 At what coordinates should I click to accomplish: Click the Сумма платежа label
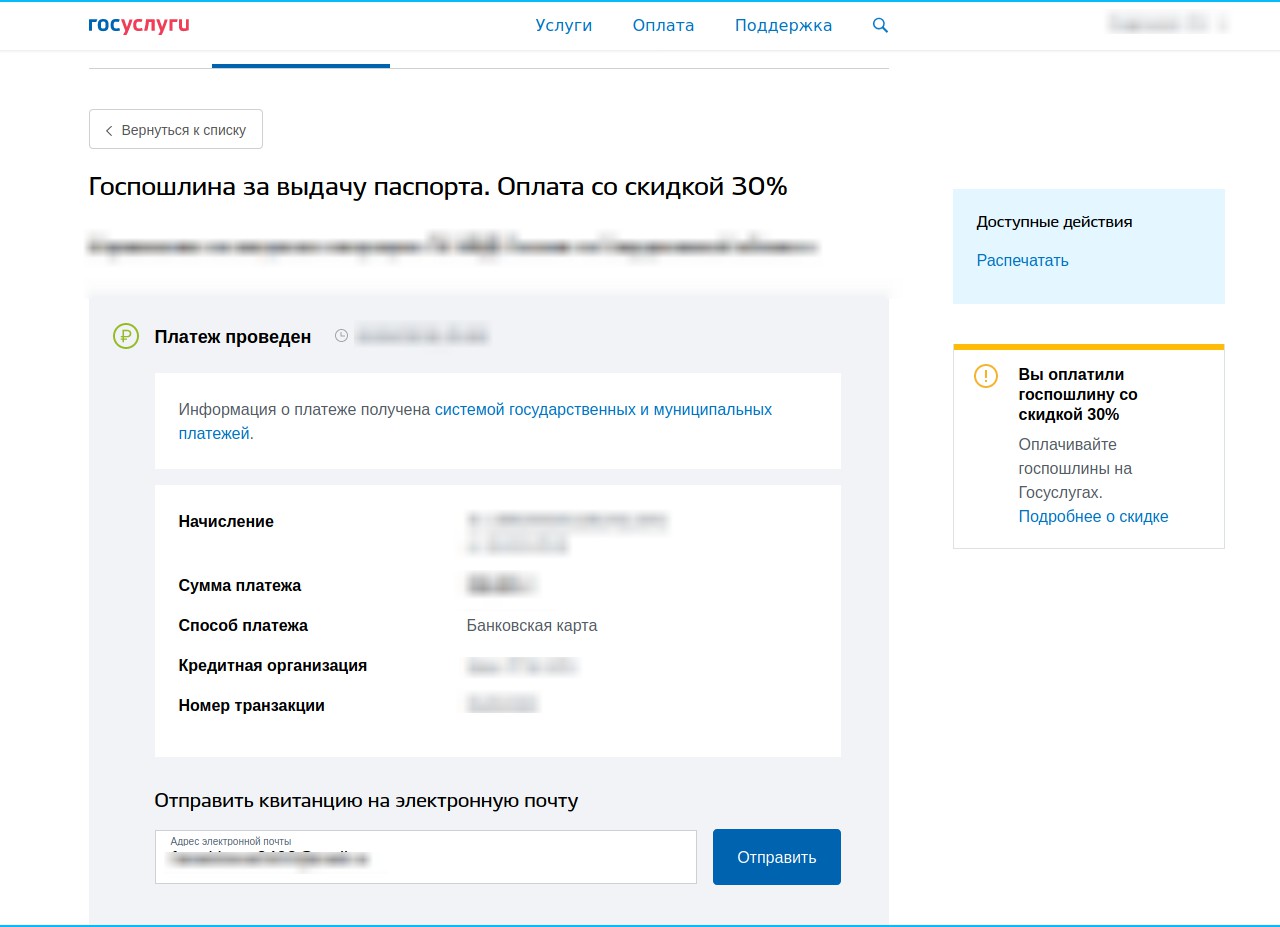click(x=240, y=586)
